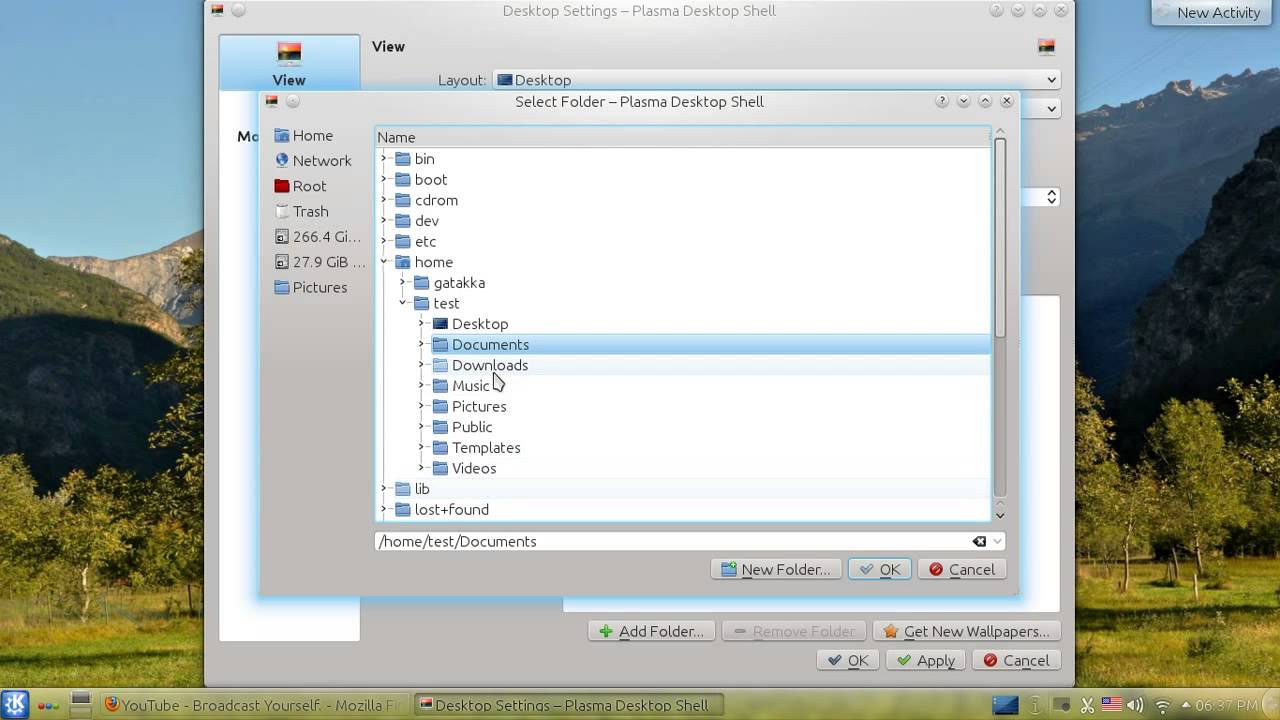Screen dimensions: 1280x720
Task: Select the gatakka folder
Action: tap(450, 283)
